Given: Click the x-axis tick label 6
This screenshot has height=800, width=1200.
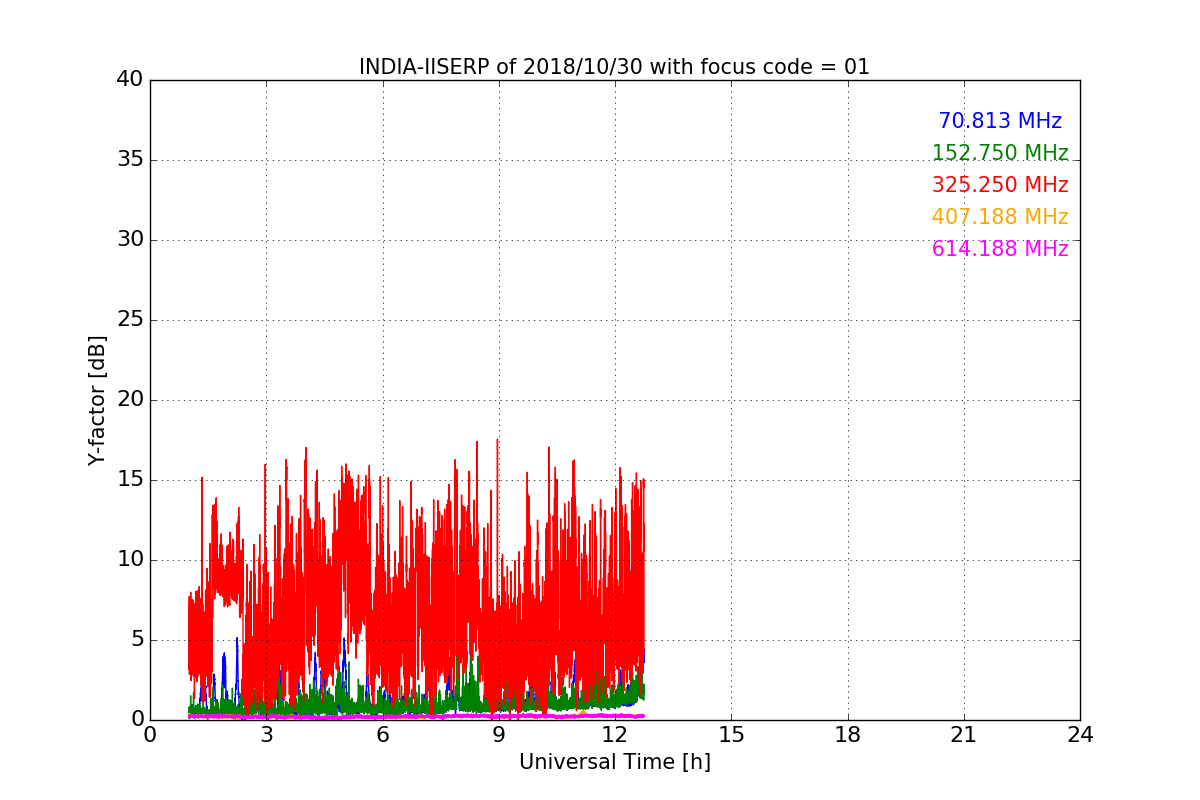Looking at the screenshot, I should pyautogui.click(x=383, y=735).
